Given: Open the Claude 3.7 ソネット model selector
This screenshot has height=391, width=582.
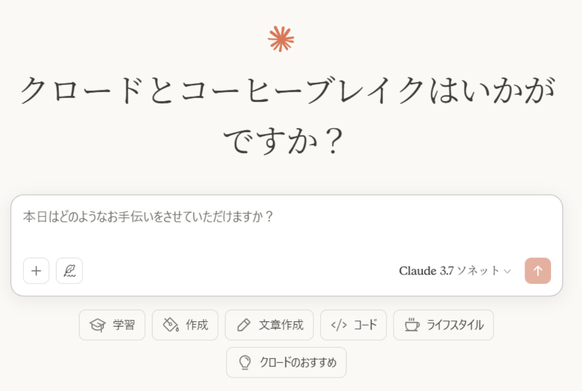Looking at the screenshot, I should [x=455, y=271].
